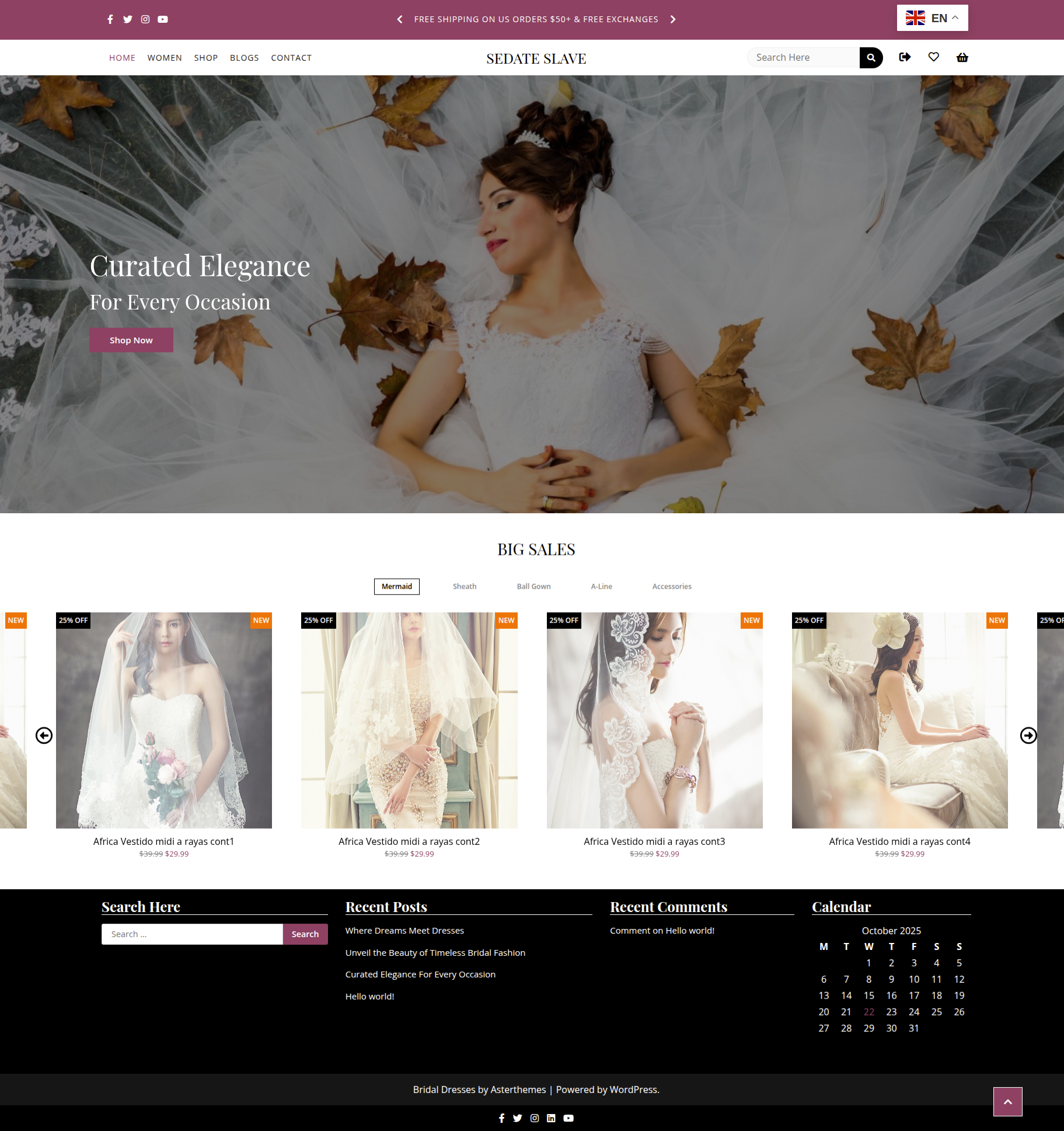Click the login arrow icon in header
The width and height of the screenshot is (1064, 1131).
click(x=905, y=57)
